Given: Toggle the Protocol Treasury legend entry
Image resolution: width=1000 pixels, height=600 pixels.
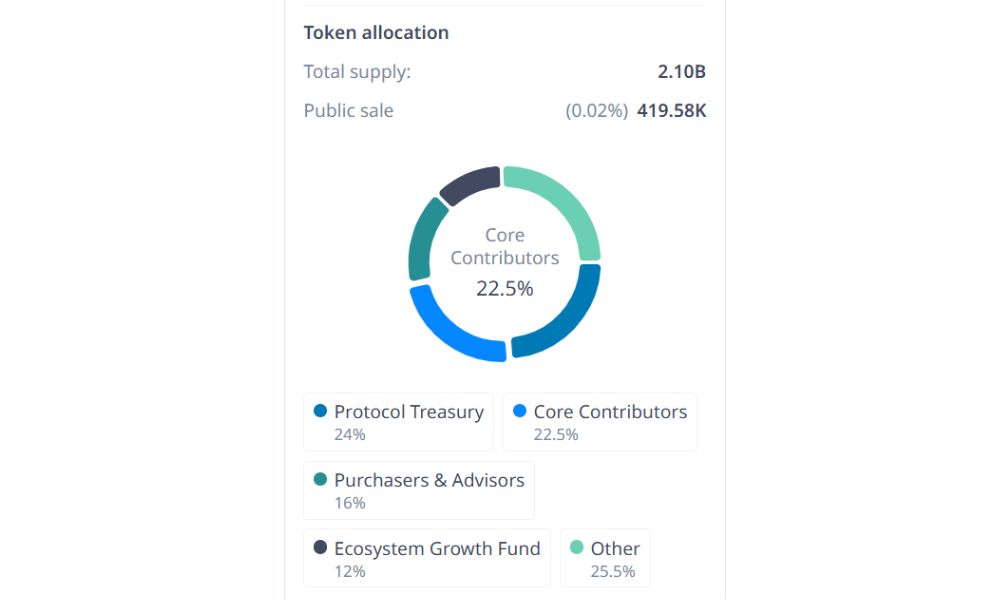Looking at the screenshot, I should [x=398, y=421].
